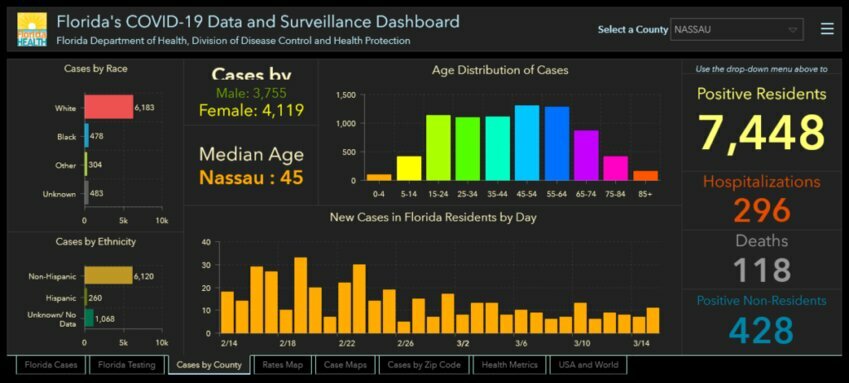This screenshot has height=383, width=849.
Task: View the USA and World tab
Action: point(588,365)
